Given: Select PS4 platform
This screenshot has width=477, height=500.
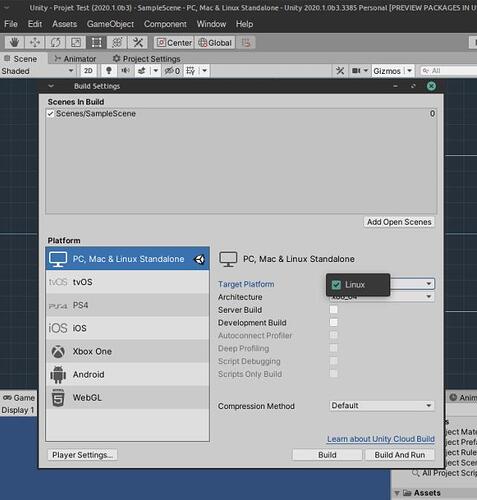Looking at the screenshot, I should [x=127, y=305].
